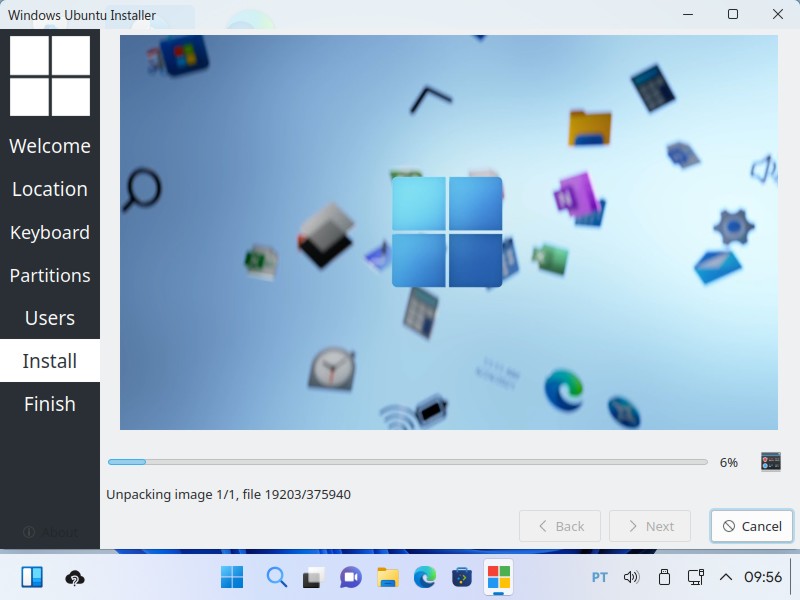Image resolution: width=800 pixels, height=600 pixels.
Task: Click the four-square logo in sidebar
Action: pyautogui.click(x=50, y=76)
